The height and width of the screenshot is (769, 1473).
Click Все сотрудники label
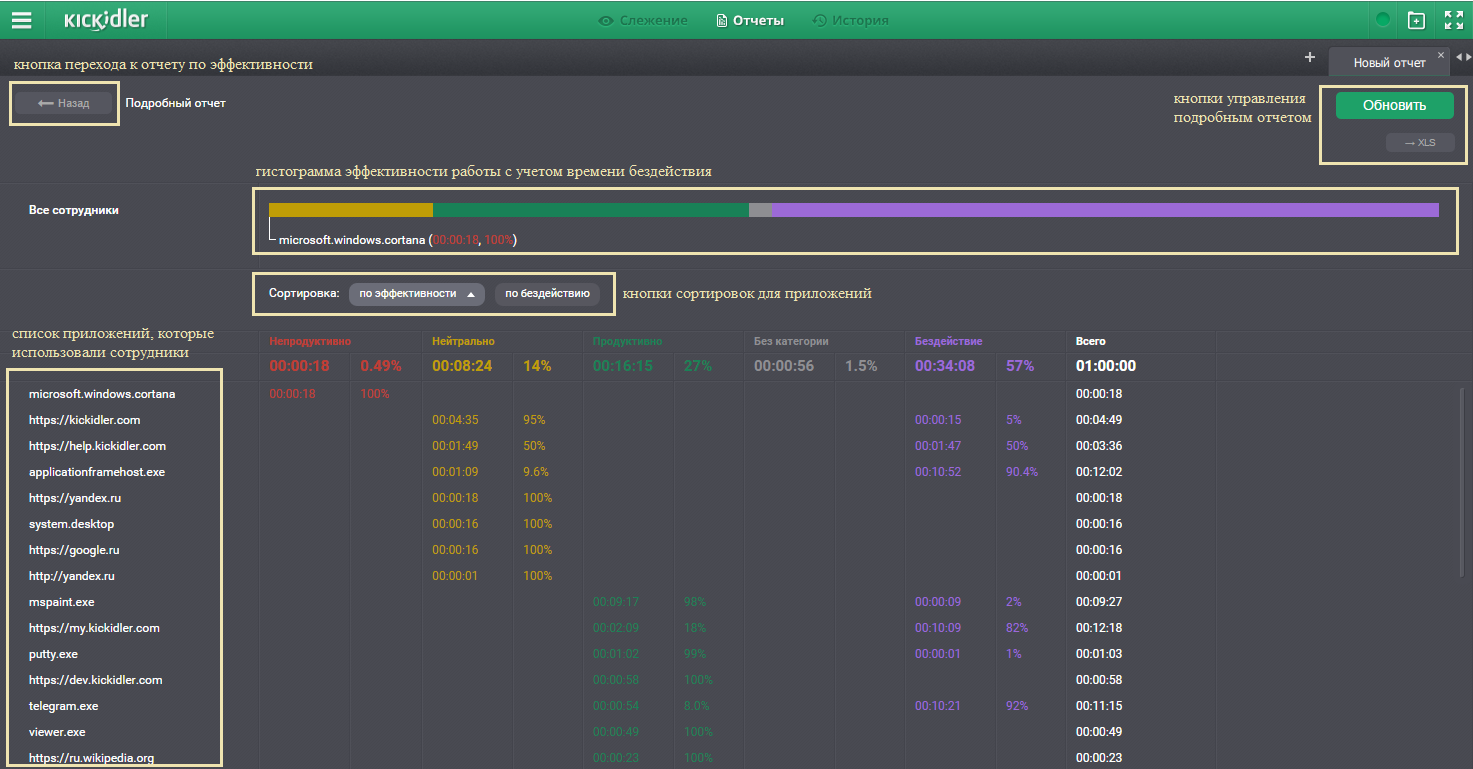click(74, 210)
